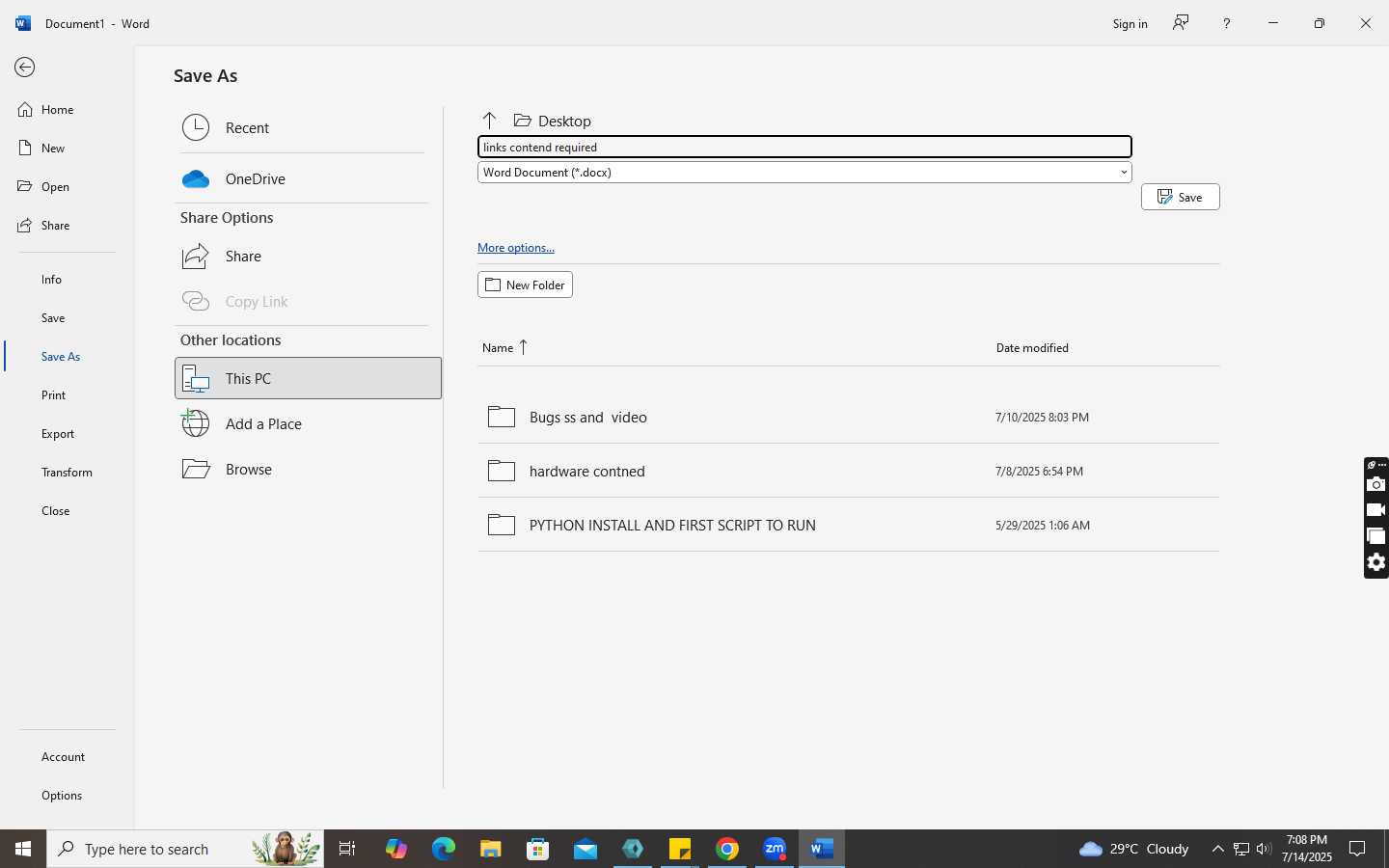Go back using the back arrow icon
The width and height of the screenshot is (1389, 868).
click(x=24, y=67)
